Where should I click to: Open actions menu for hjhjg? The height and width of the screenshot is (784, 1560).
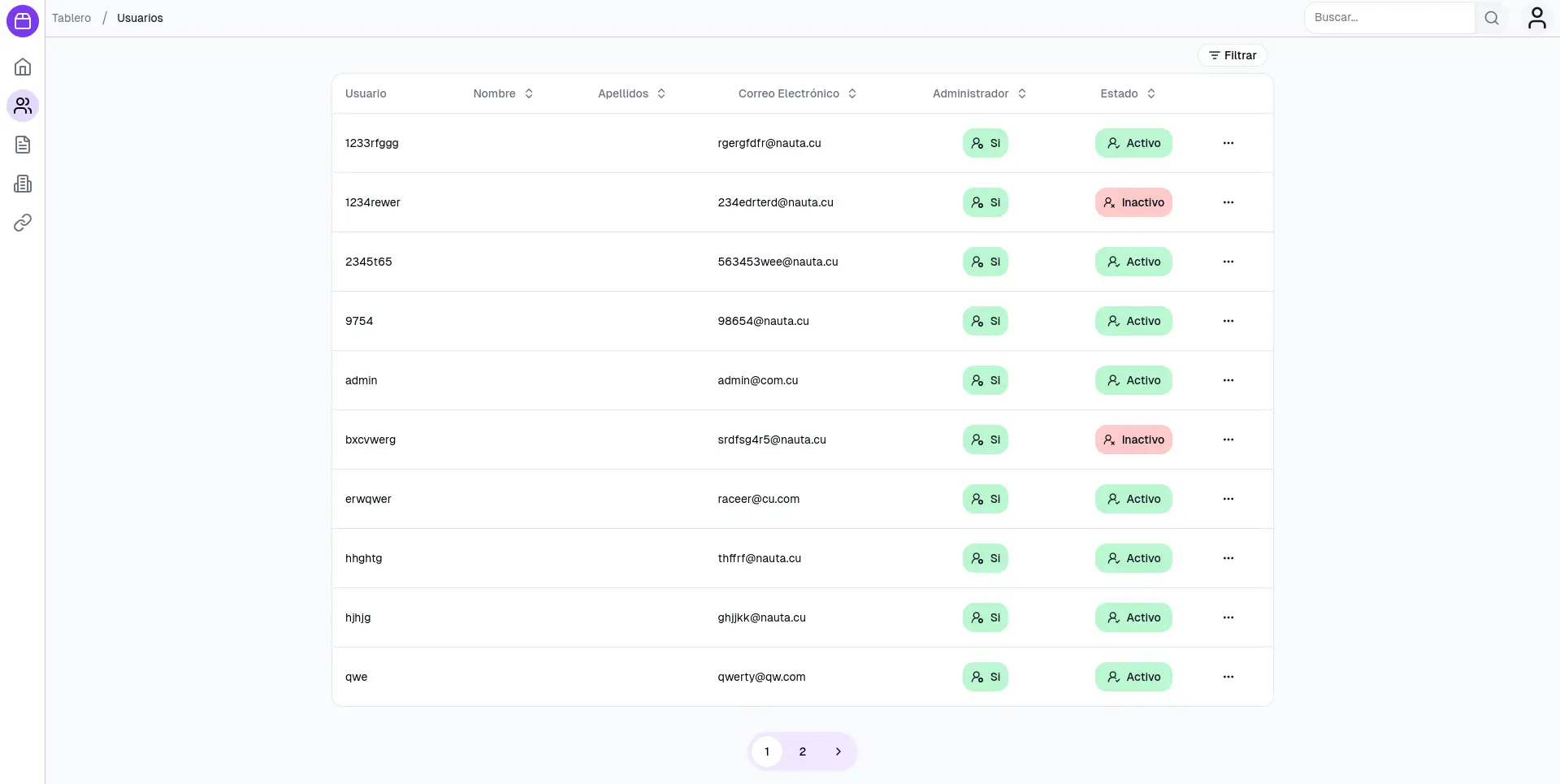pos(1228,617)
